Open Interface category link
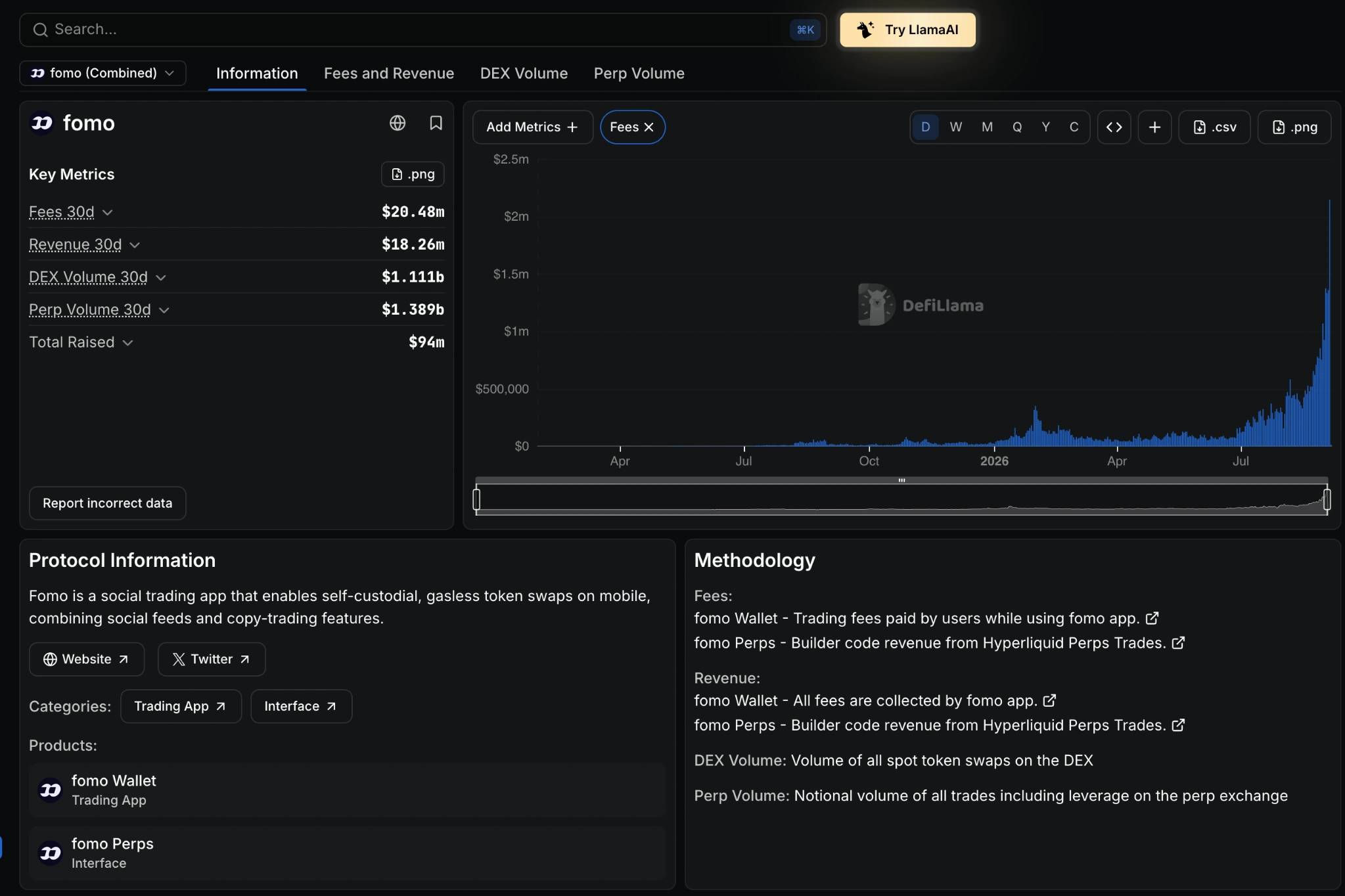 [x=301, y=706]
